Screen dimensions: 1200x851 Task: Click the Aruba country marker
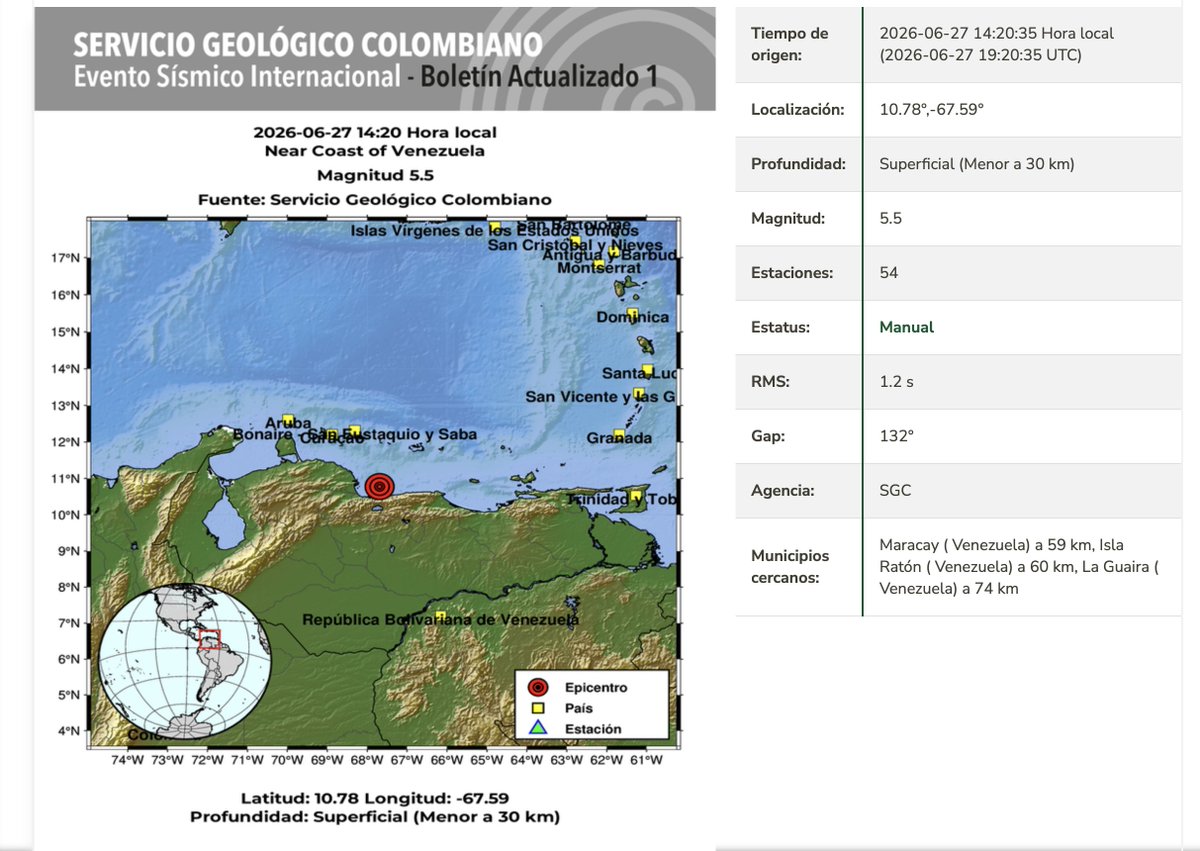click(288, 420)
